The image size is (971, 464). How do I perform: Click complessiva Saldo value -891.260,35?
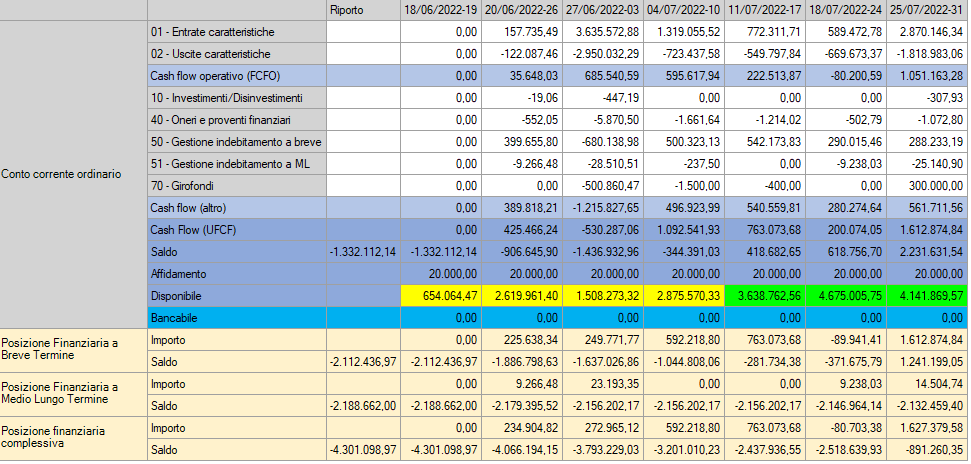929,450
